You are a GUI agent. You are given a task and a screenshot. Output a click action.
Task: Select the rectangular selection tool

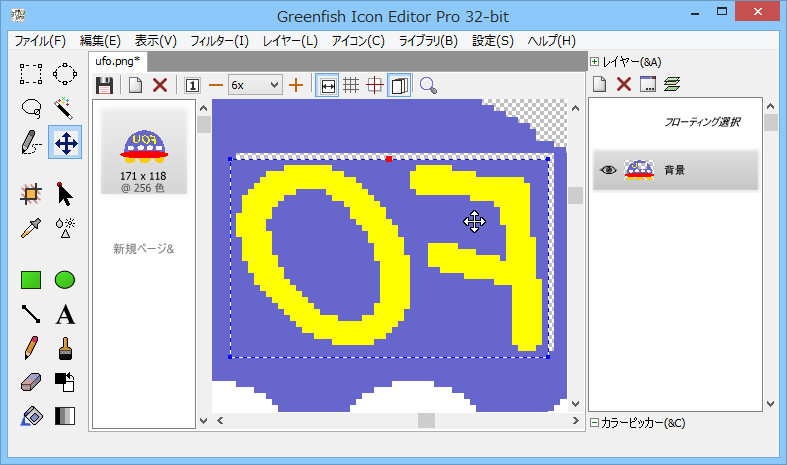[31, 73]
